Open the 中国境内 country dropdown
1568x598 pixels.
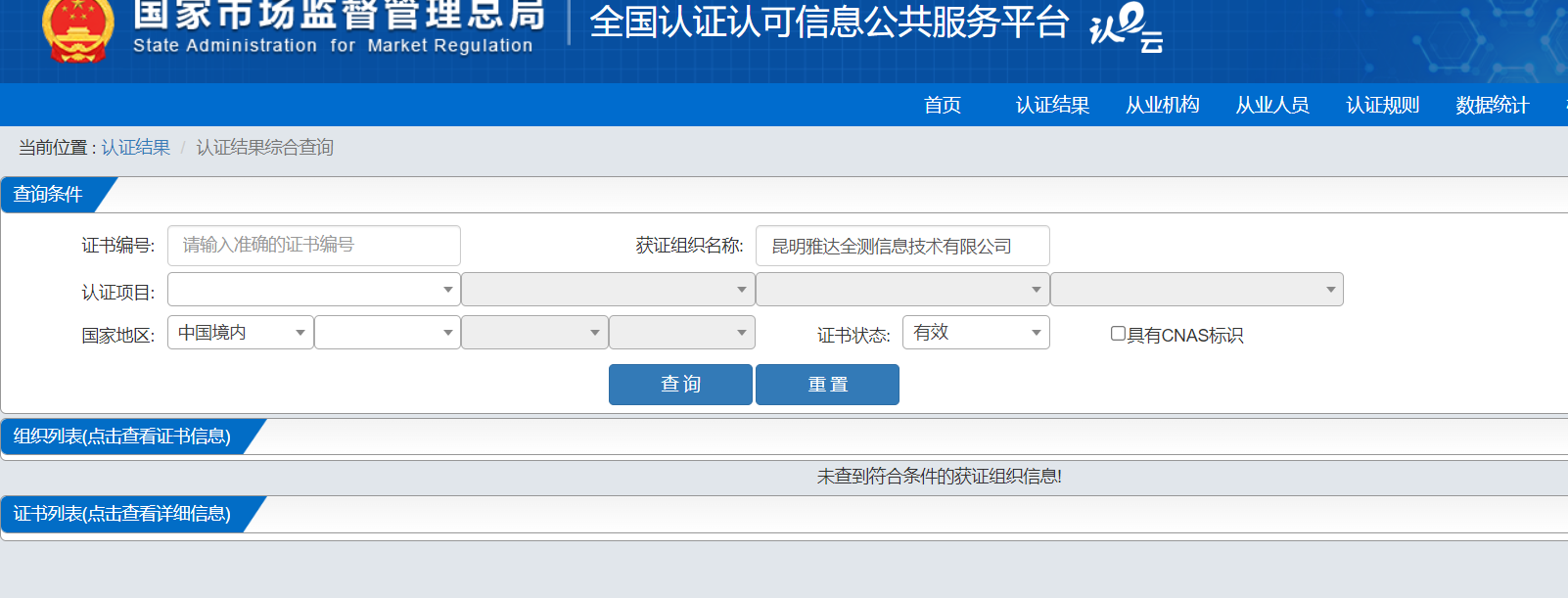point(241,333)
